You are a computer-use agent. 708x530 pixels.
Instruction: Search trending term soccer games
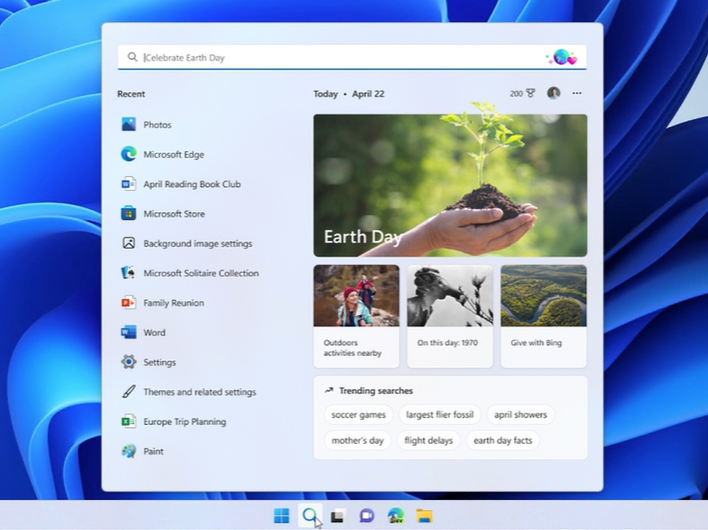pos(359,414)
